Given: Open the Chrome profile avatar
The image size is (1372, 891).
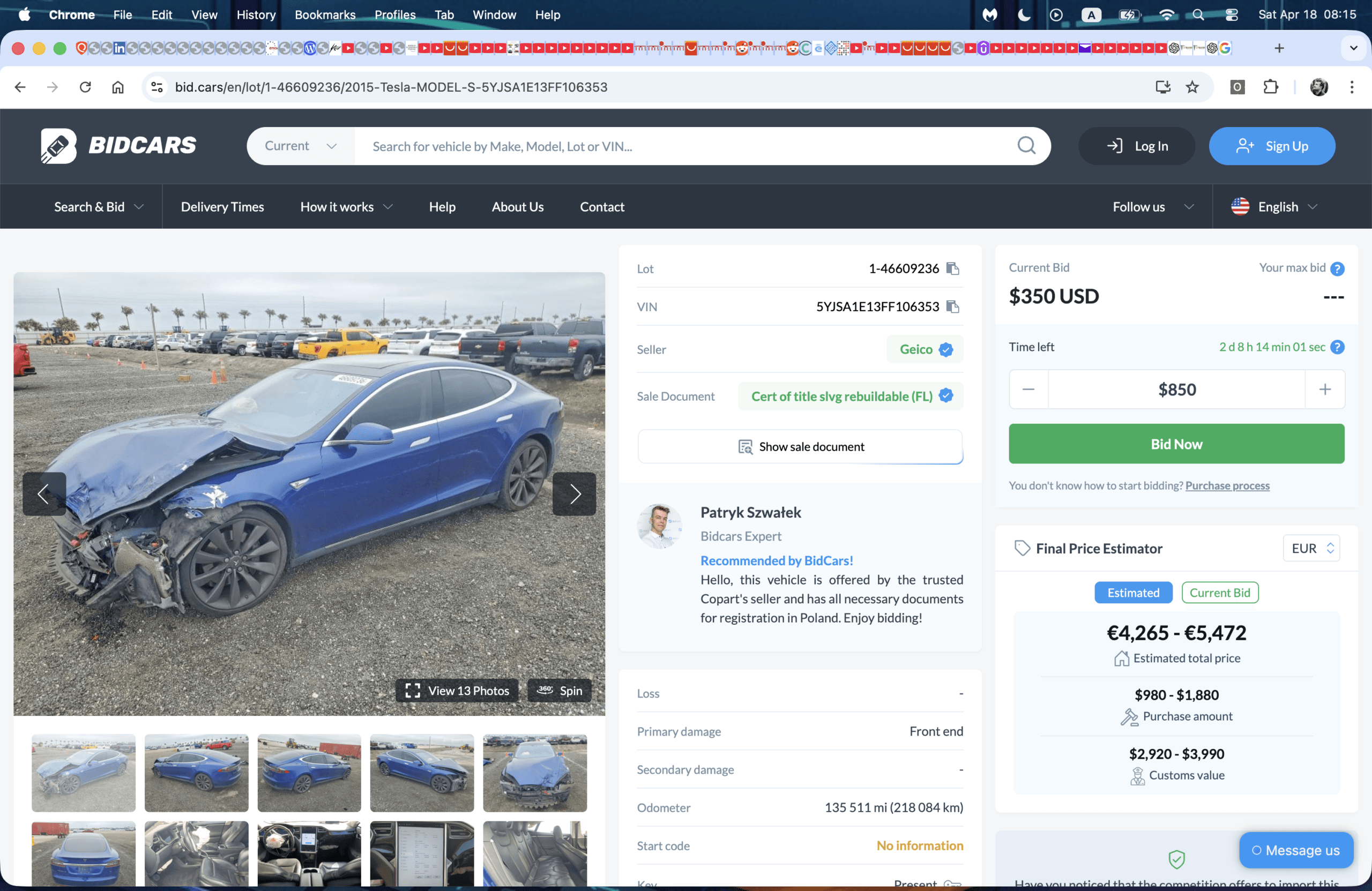Looking at the screenshot, I should 1319,87.
